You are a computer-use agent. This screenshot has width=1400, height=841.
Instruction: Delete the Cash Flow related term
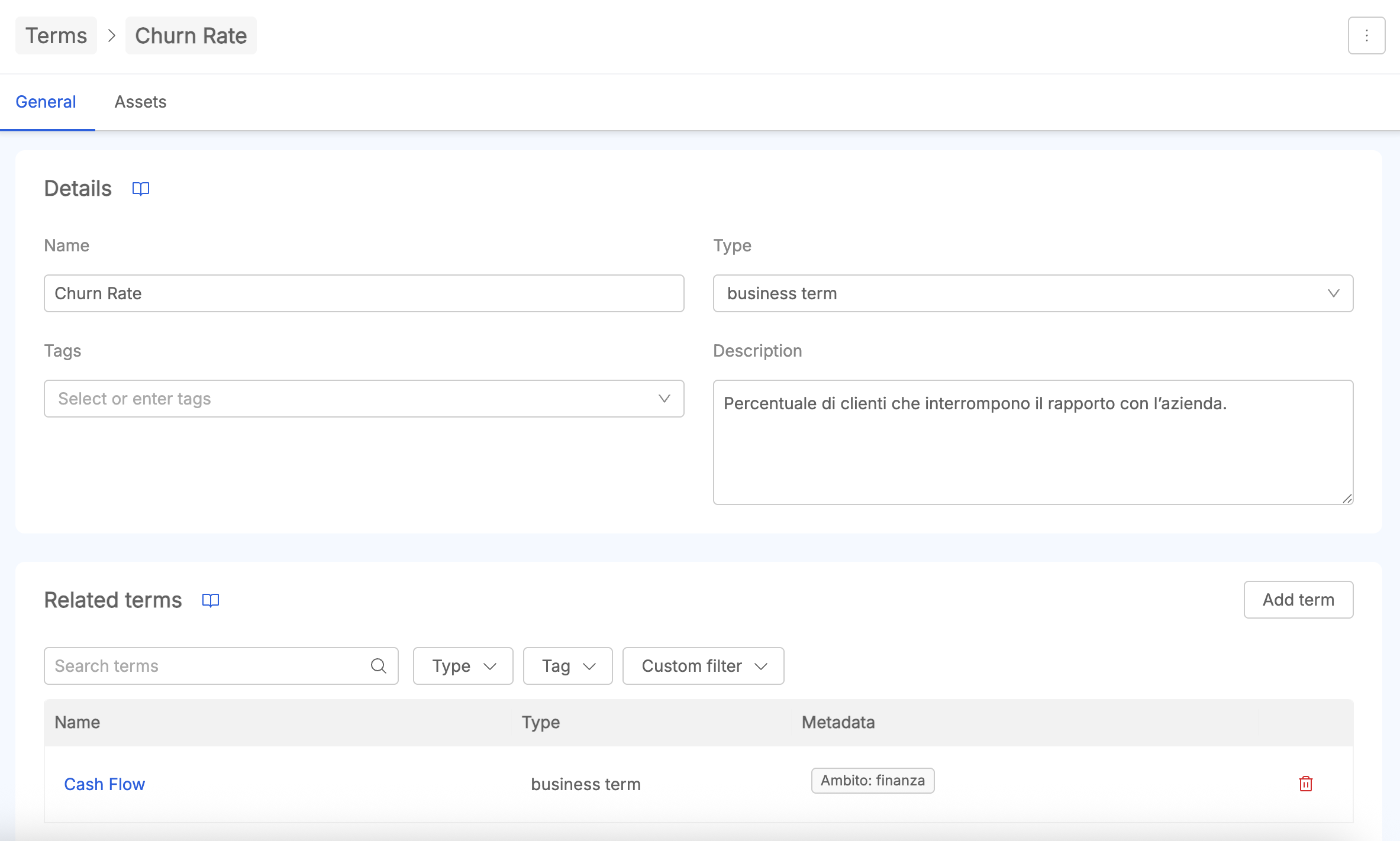pyautogui.click(x=1306, y=784)
